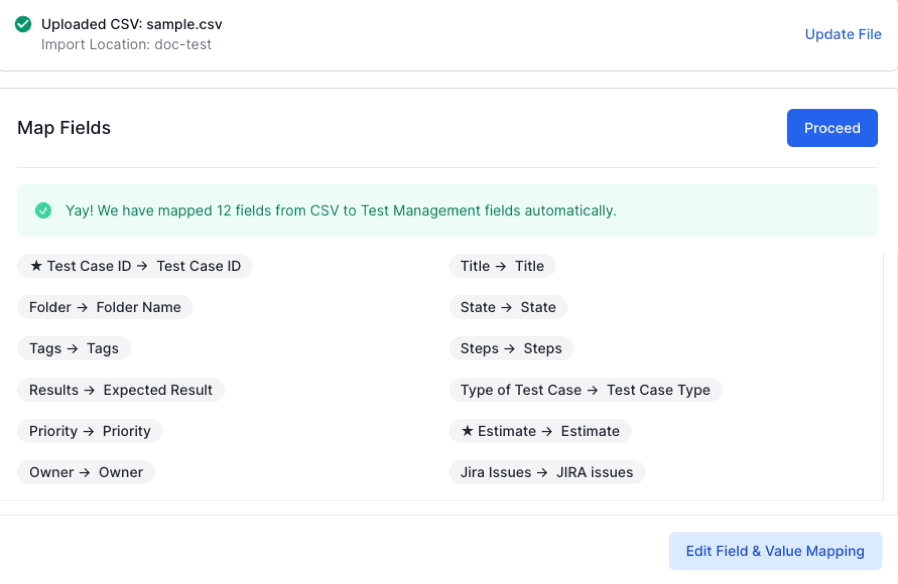The height and width of the screenshot is (584, 898).
Task: Select the Steps to Steps chip
Action: click(511, 348)
